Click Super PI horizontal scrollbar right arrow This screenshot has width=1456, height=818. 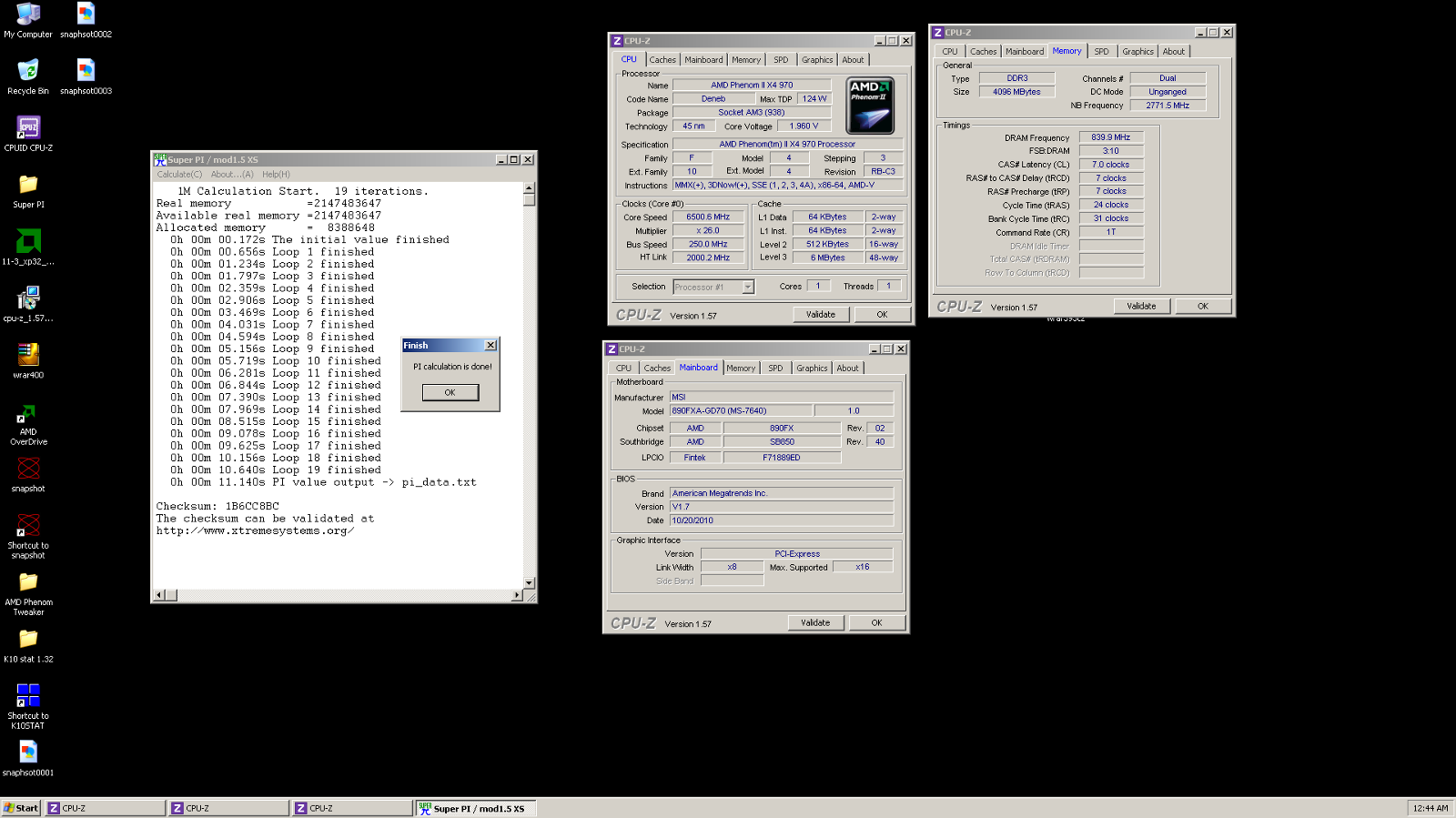click(517, 595)
